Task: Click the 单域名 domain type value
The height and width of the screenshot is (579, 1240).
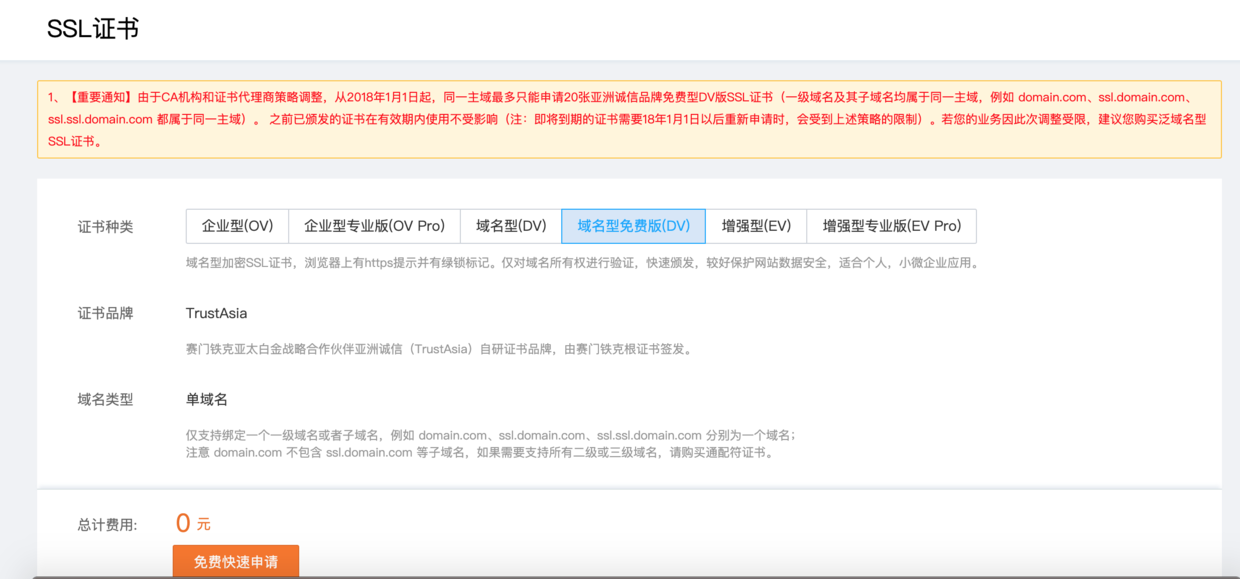Action: point(207,399)
